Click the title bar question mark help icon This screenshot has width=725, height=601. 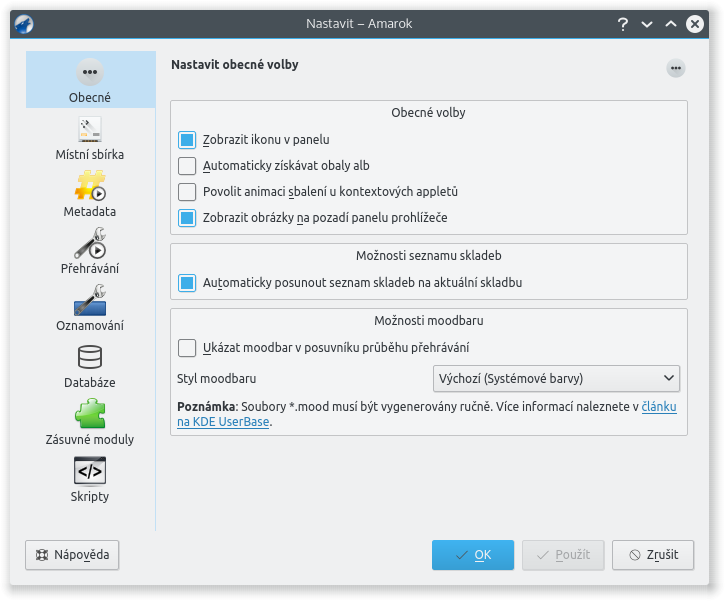(623, 24)
